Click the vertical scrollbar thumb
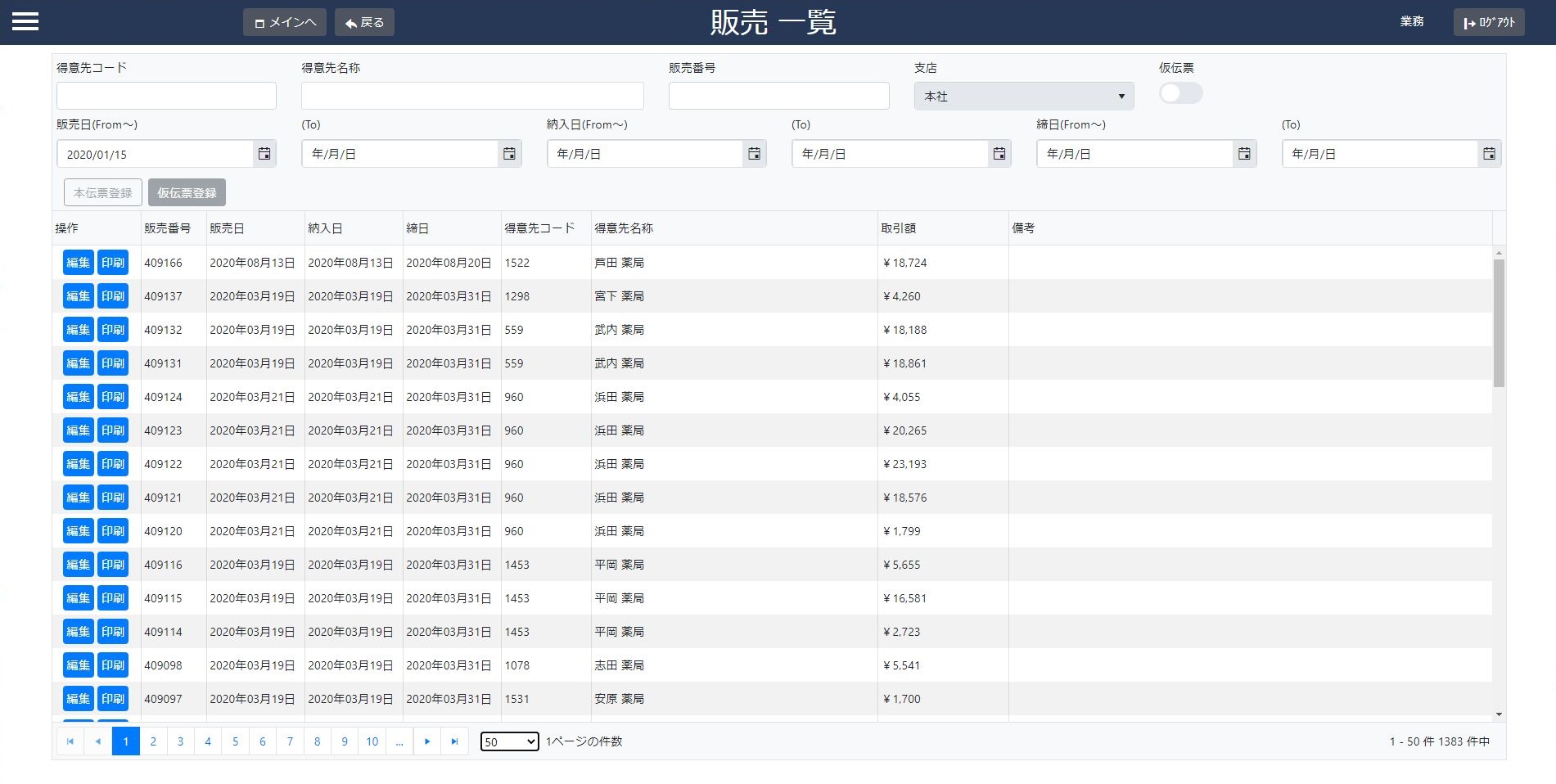 coord(1499,323)
